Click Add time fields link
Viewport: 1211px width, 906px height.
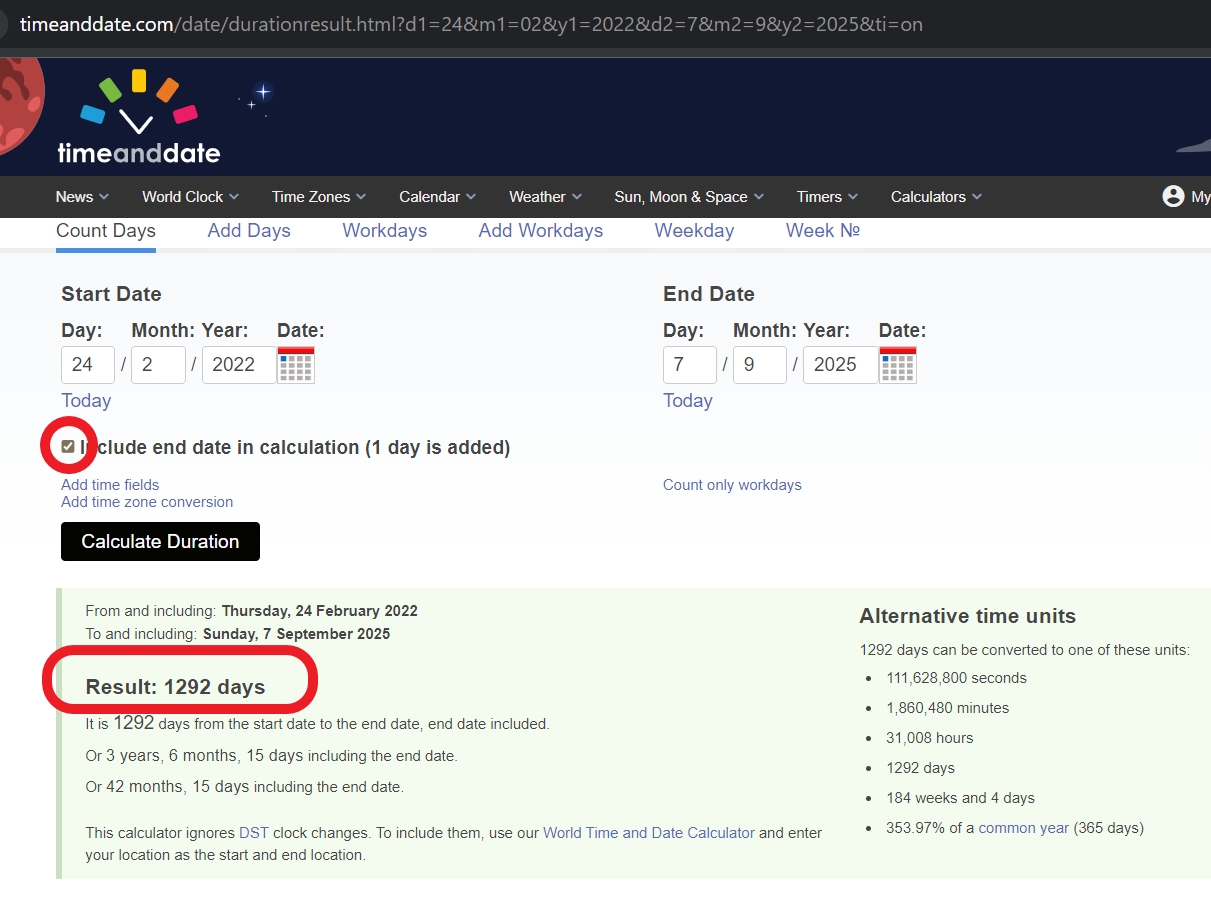[x=110, y=485]
